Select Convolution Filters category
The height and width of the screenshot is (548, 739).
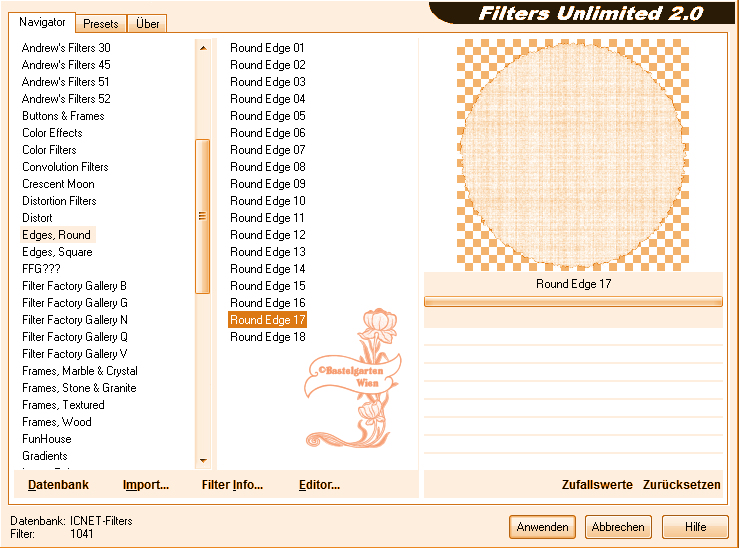click(x=65, y=167)
